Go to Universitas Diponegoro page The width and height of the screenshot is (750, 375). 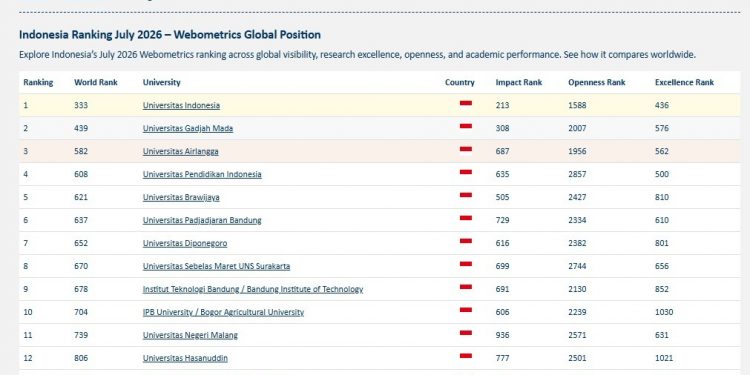(185, 243)
